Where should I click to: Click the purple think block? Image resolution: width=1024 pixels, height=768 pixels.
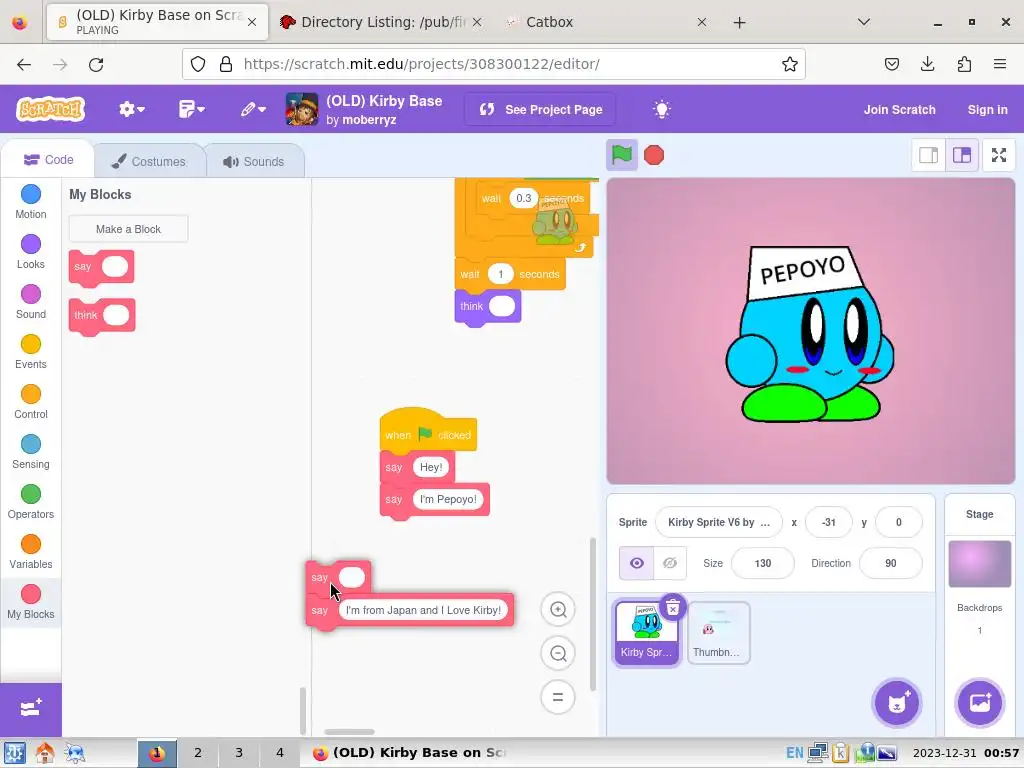pos(487,307)
